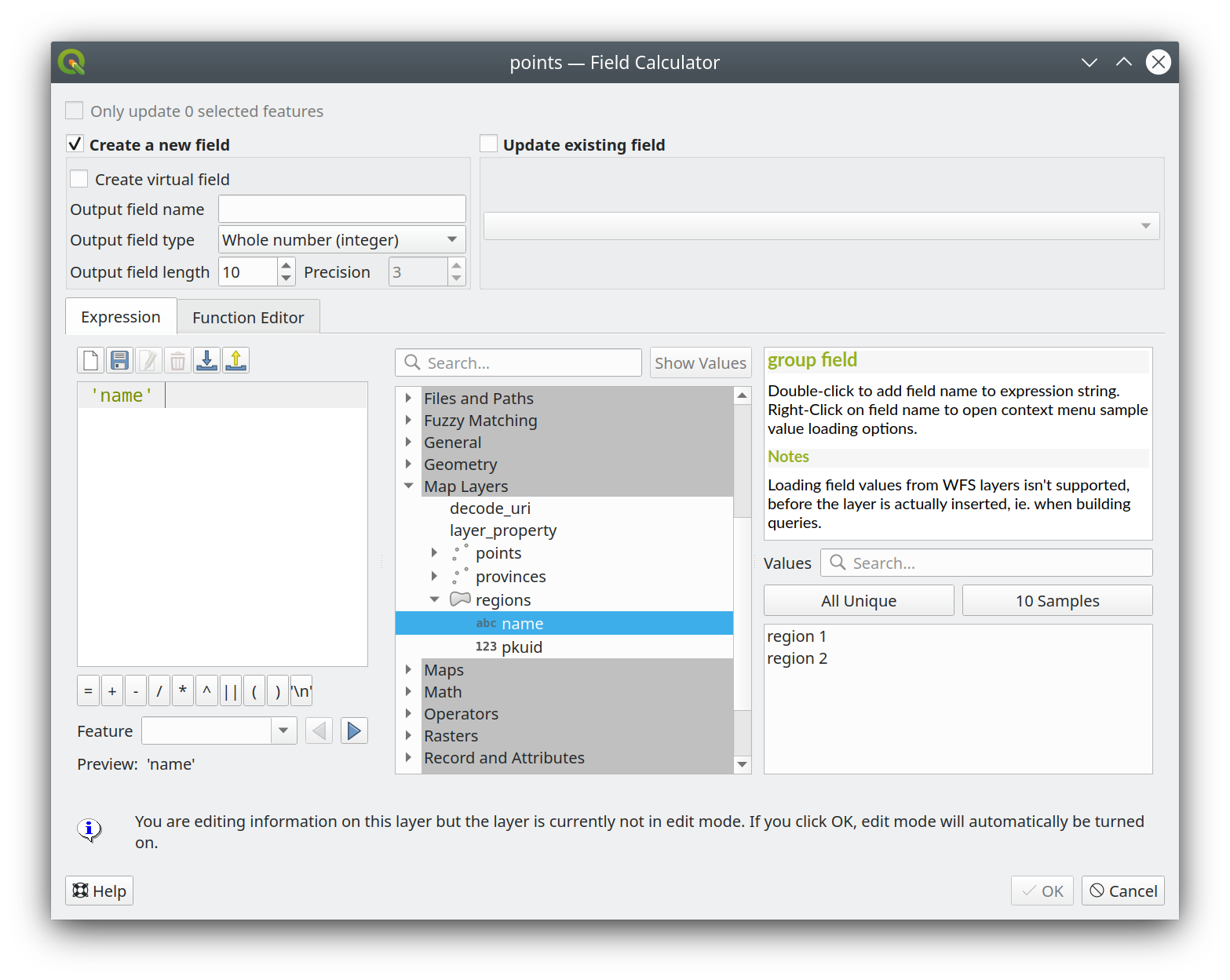This screenshot has width=1230, height=980.
Task: Click the 10 Samples button
Action: (1057, 601)
